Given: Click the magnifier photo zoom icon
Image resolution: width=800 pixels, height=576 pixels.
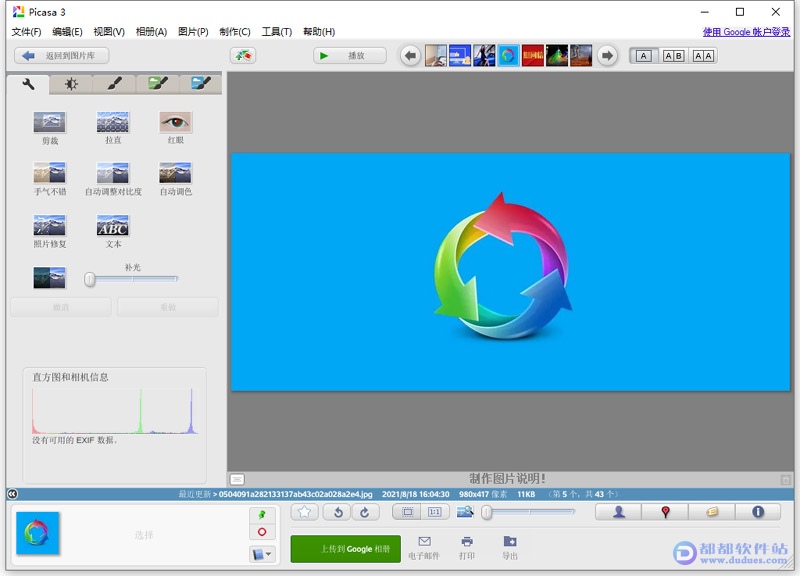Looking at the screenshot, I should 465,512.
